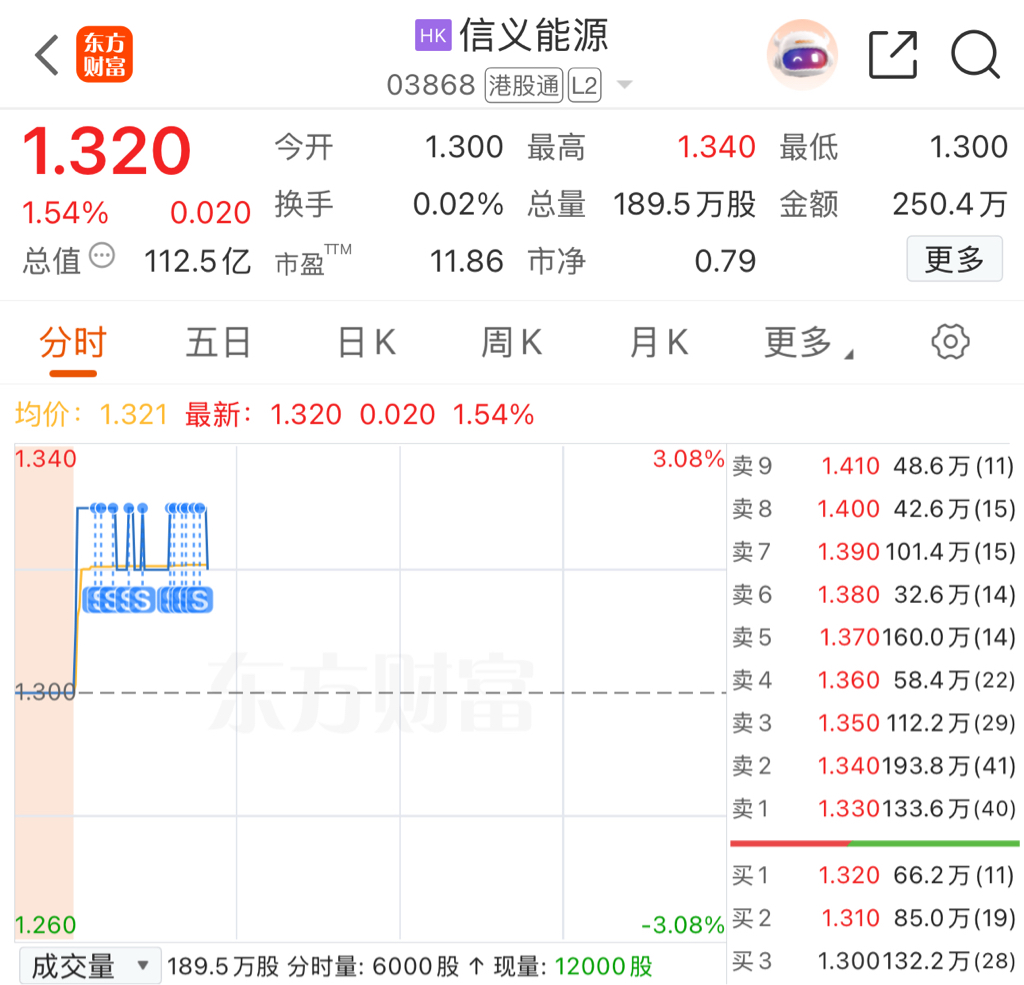The height and width of the screenshot is (985, 1024).
Task: Tap the 港股通 tag
Action: [523, 86]
